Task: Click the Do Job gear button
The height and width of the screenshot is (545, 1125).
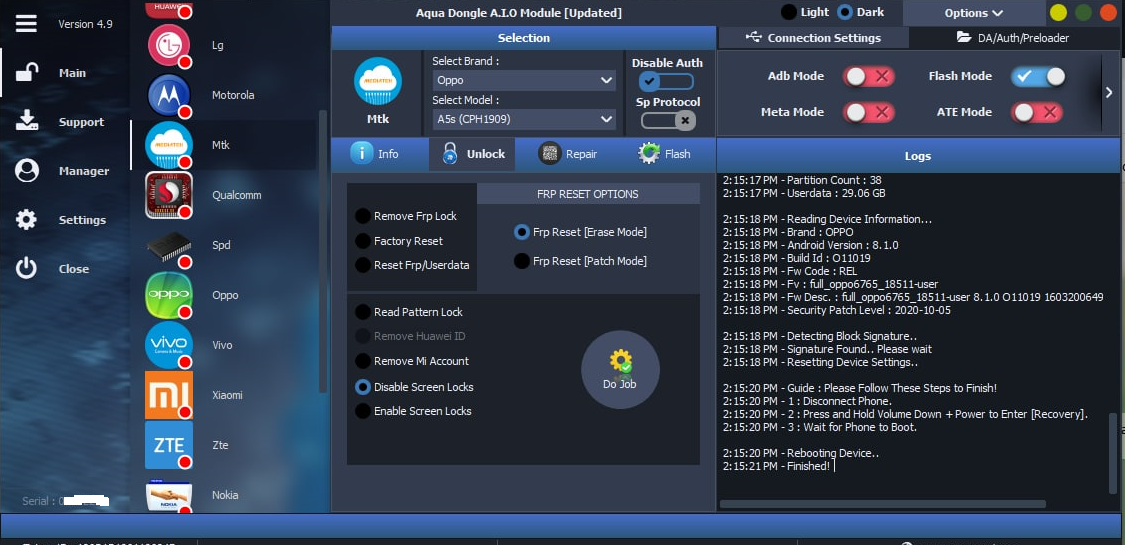Action: [x=620, y=369]
